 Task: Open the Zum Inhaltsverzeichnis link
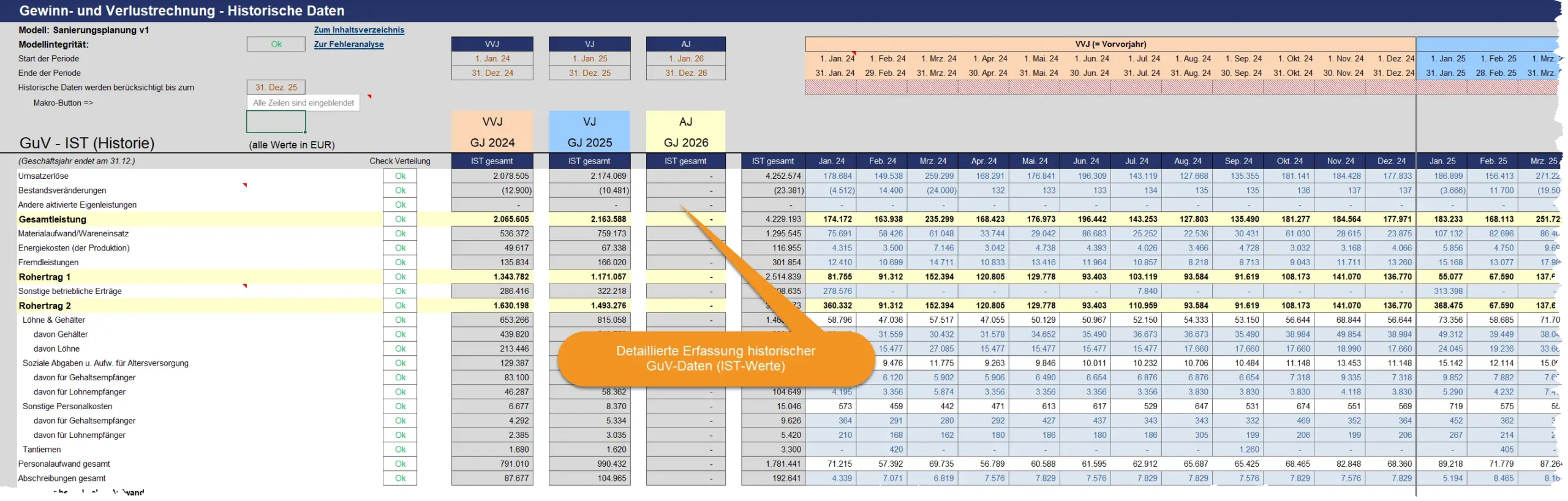(x=359, y=30)
